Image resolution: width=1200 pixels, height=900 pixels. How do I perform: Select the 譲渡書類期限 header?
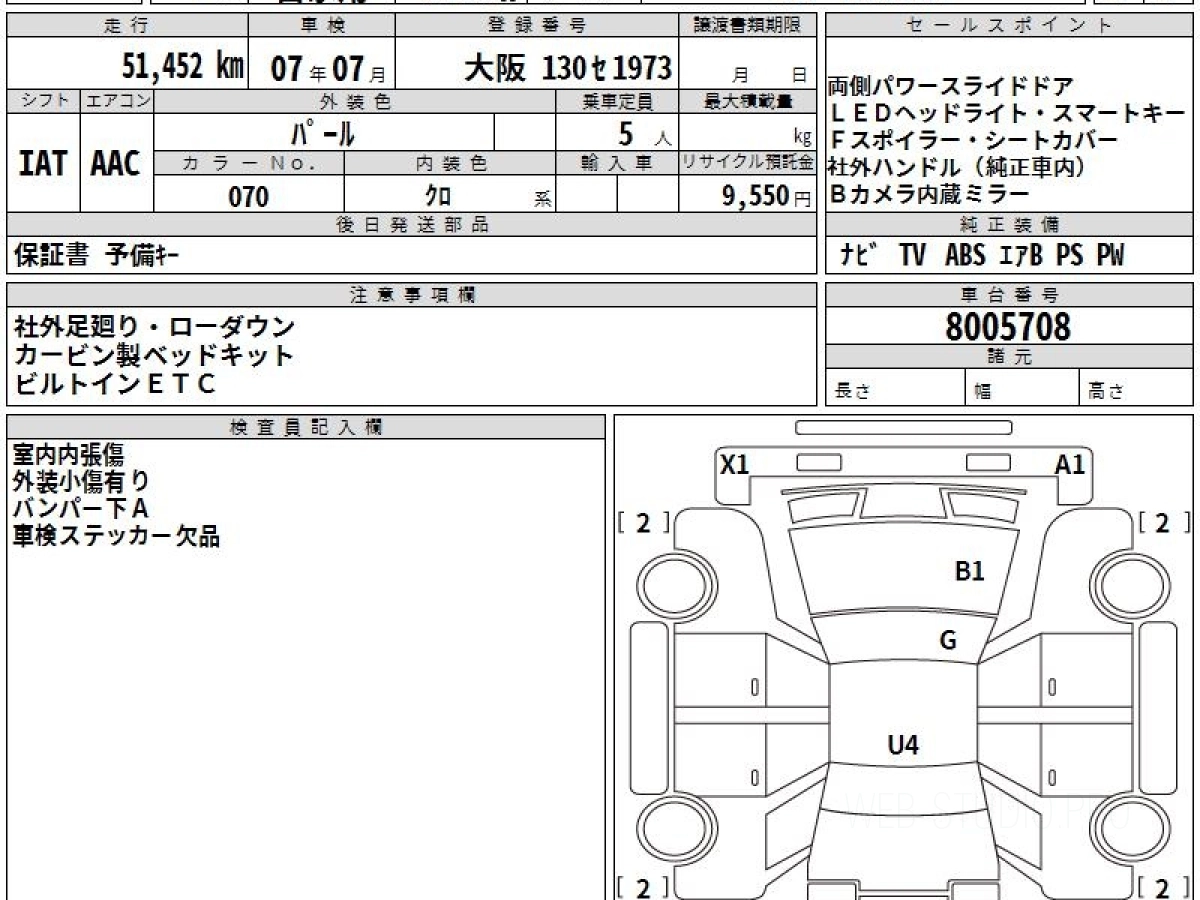(747, 25)
